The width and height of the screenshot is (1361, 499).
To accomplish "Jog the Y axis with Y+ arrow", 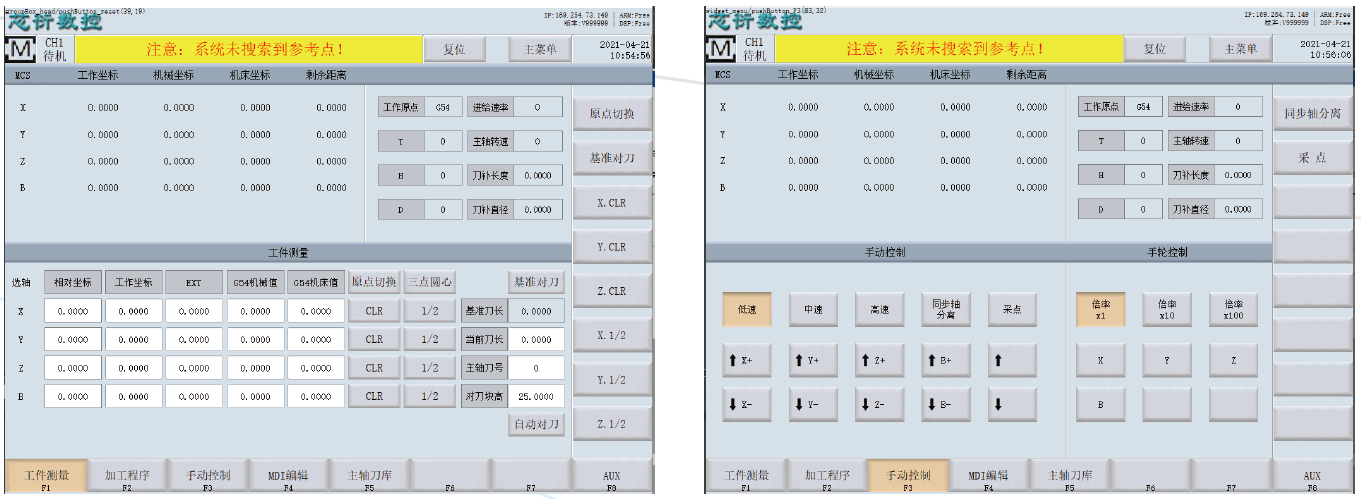I will [813, 360].
